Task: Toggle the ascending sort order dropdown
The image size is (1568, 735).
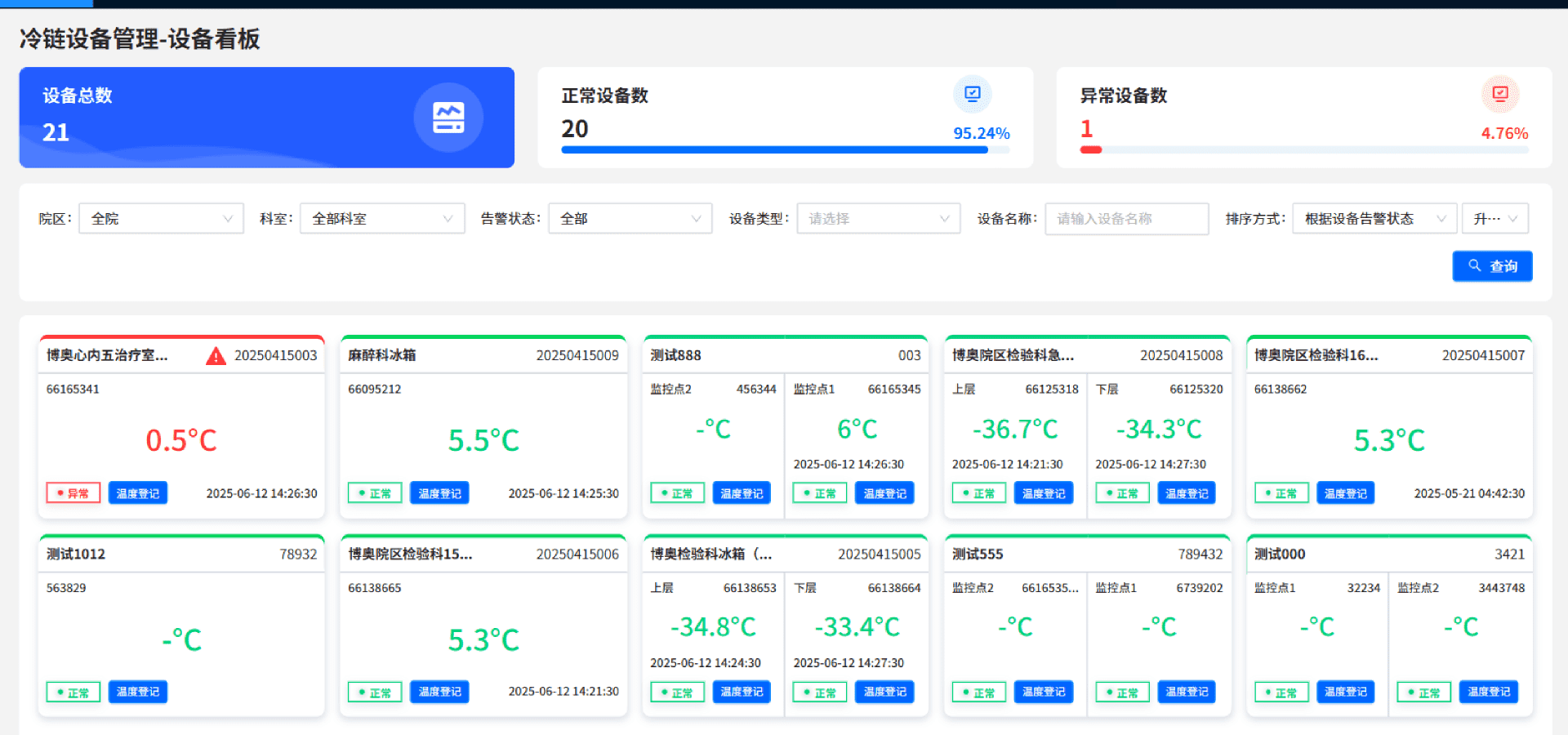Action: tap(1494, 219)
